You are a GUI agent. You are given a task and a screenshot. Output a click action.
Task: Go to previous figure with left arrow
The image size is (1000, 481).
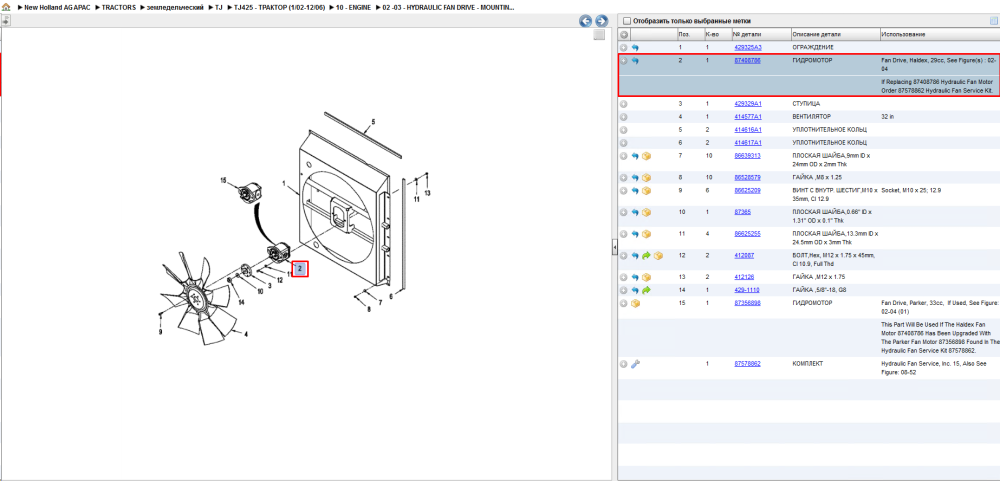coord(585,21)
